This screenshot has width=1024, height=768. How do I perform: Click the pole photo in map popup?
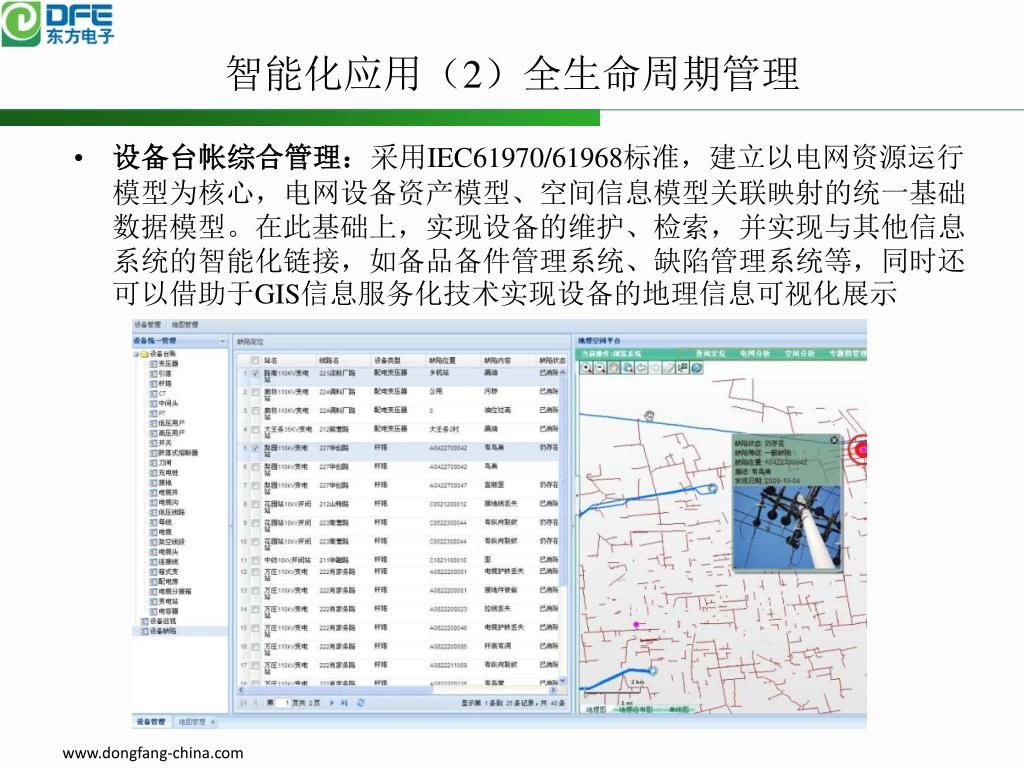click(786, 527)
